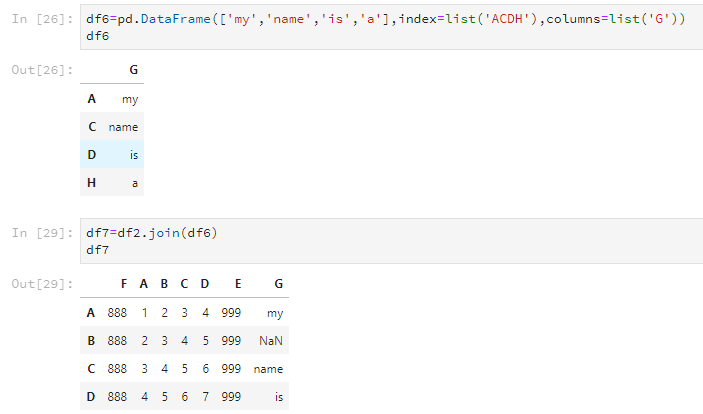Click the 'name' value in the df7 row C
The width and height of the screenshot is (703, 414).
[269, 369]
